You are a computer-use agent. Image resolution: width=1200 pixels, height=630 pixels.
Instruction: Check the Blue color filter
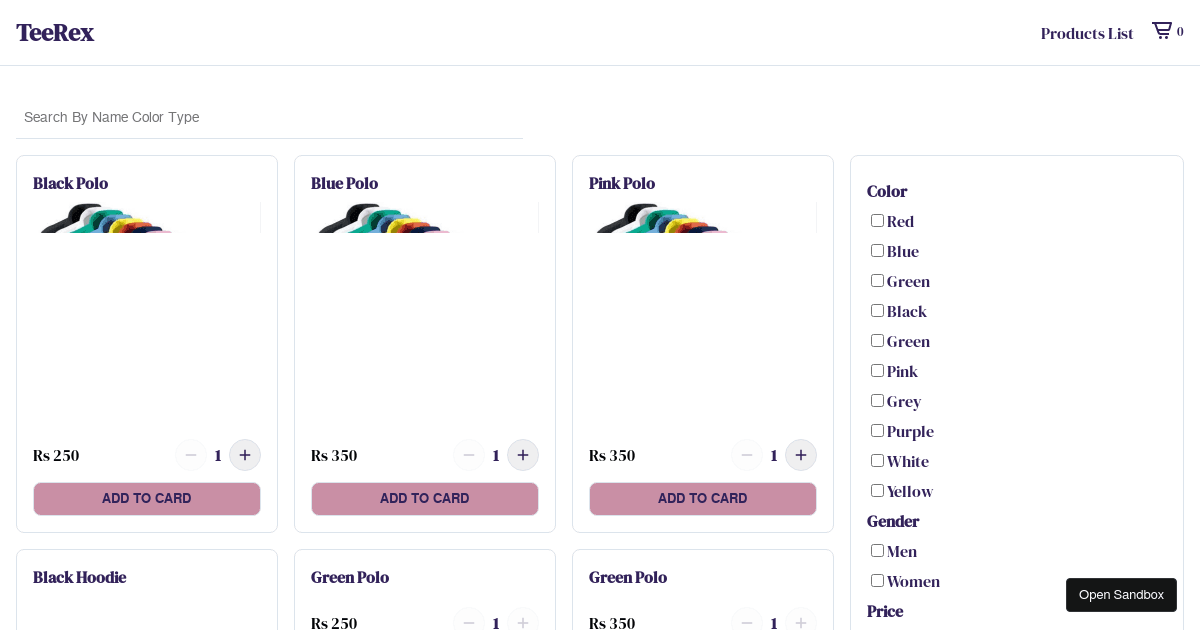coord(877,250)
